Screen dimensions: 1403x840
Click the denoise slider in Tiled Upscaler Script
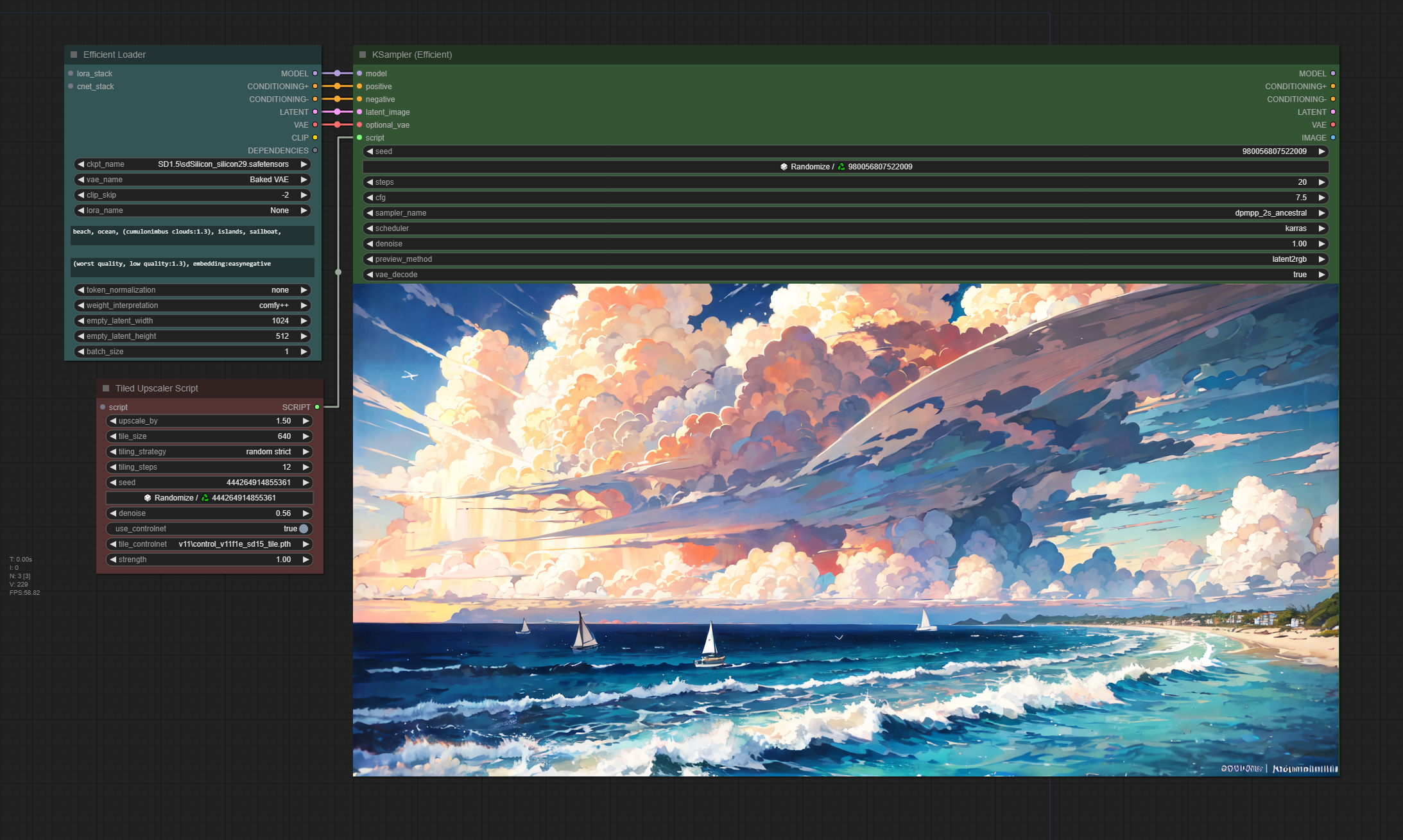tap(209, 513)
